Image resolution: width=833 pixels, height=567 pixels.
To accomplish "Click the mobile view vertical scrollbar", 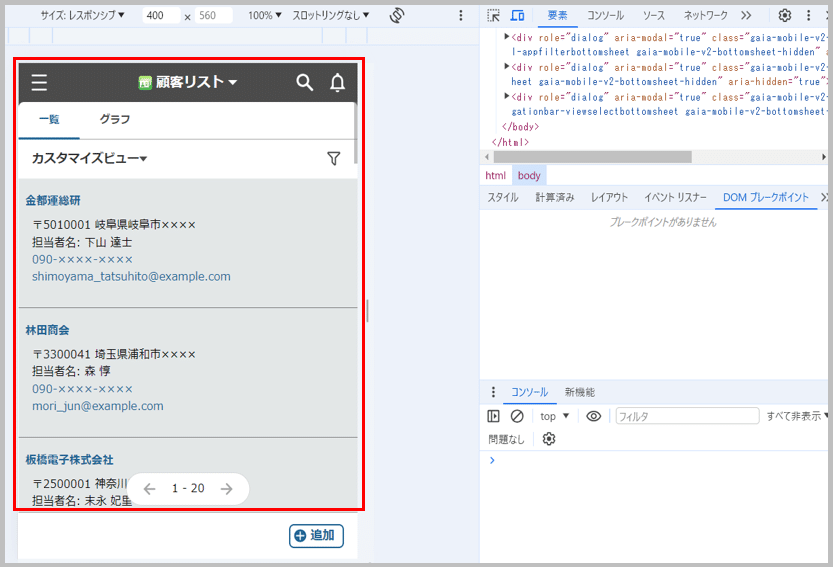I will point(355,133).
